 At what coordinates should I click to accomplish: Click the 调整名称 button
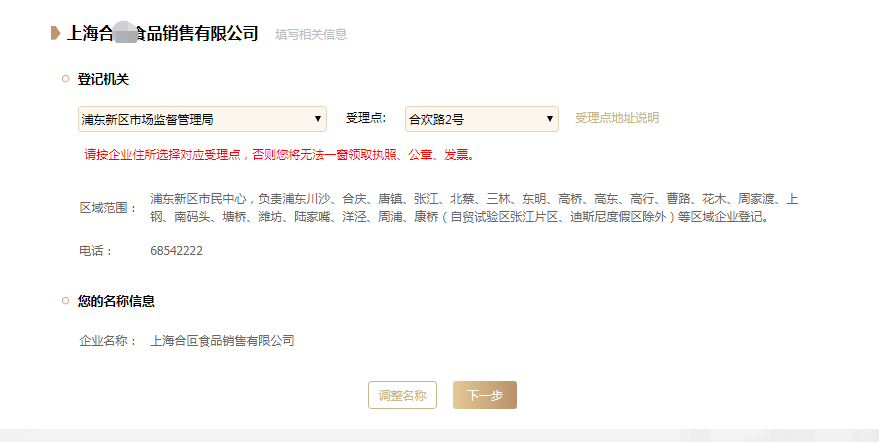[403, 395]
